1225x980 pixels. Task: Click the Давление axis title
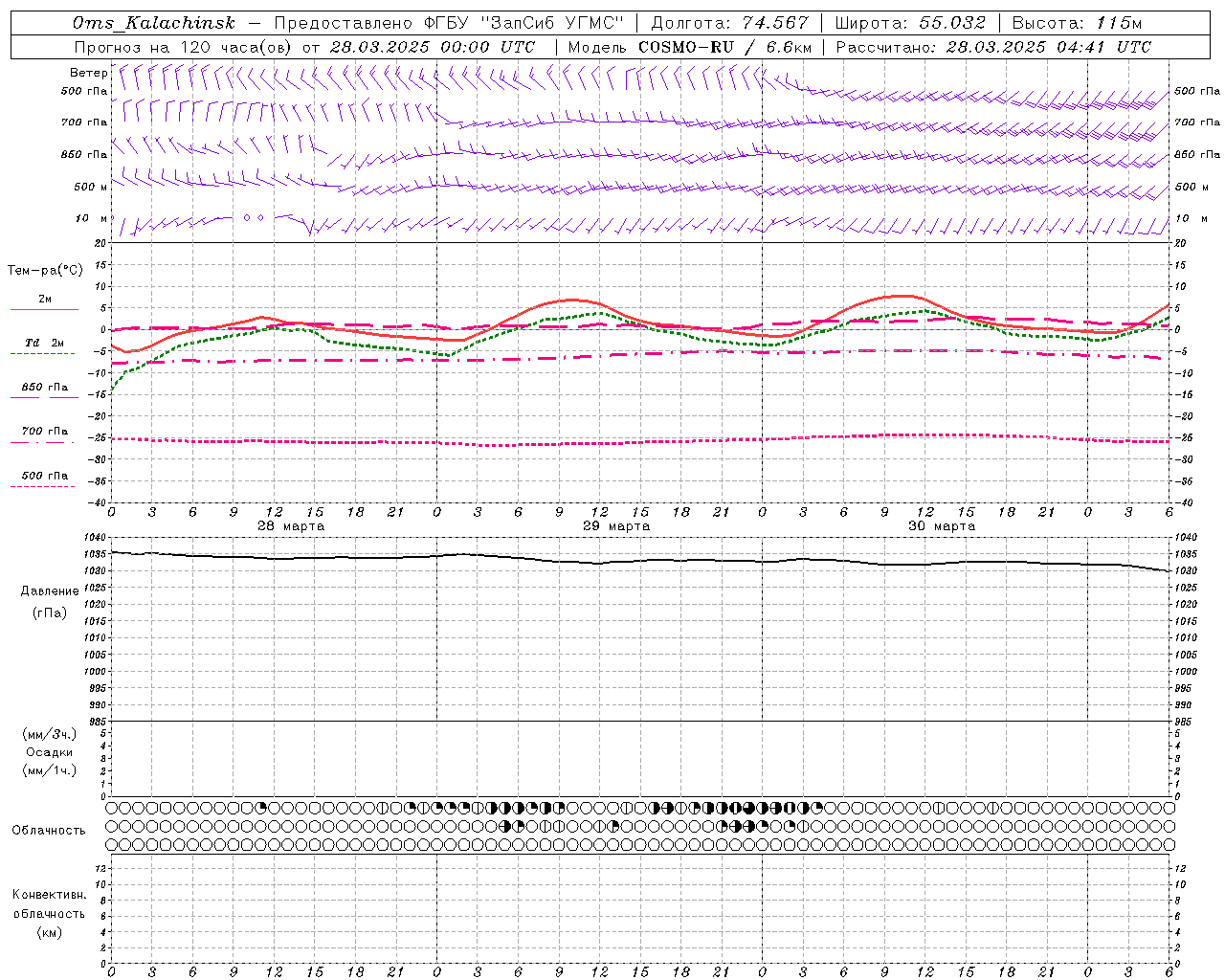50,591
